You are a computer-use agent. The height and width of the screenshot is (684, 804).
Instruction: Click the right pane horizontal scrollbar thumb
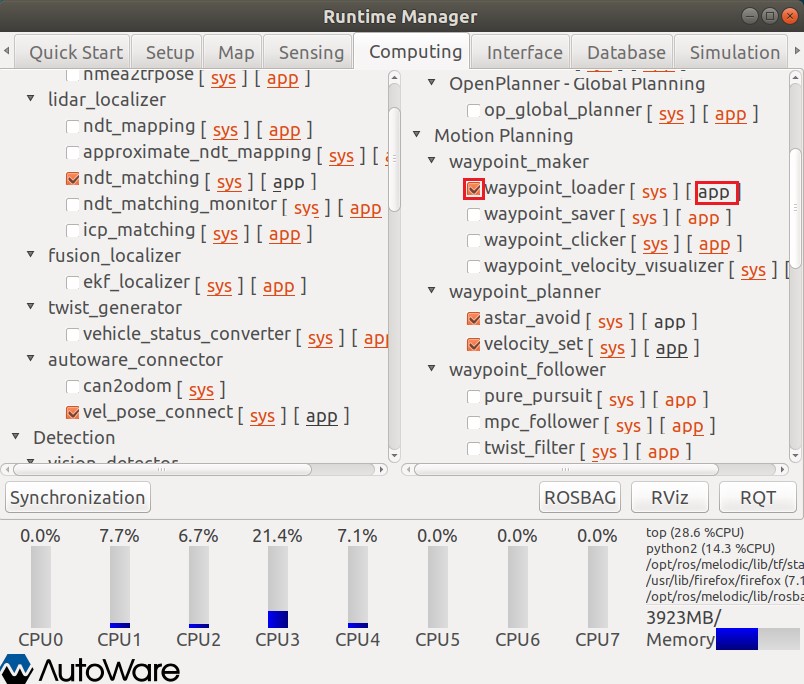tap(566, 469)
